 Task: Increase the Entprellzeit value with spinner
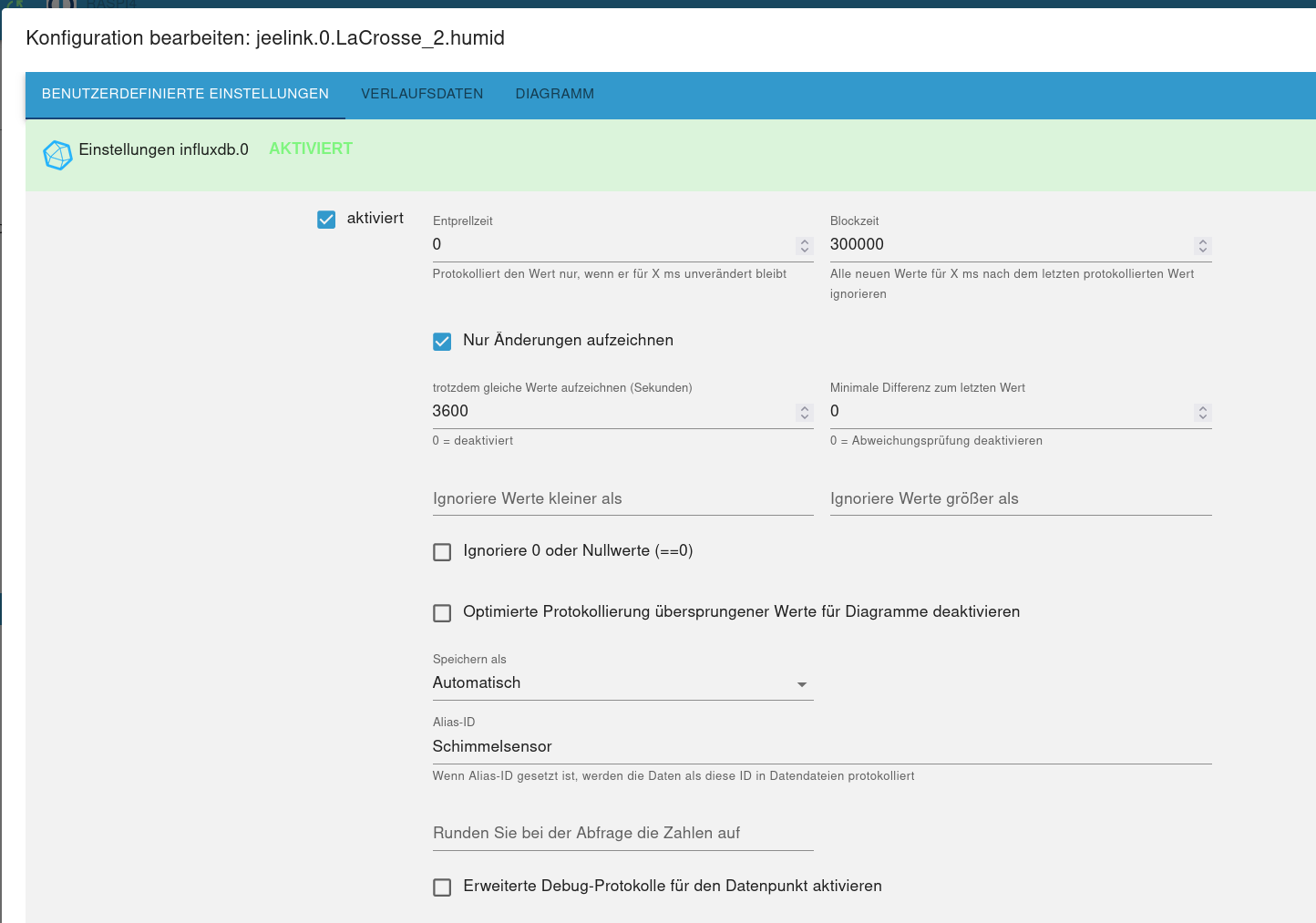tap(804, 241)
